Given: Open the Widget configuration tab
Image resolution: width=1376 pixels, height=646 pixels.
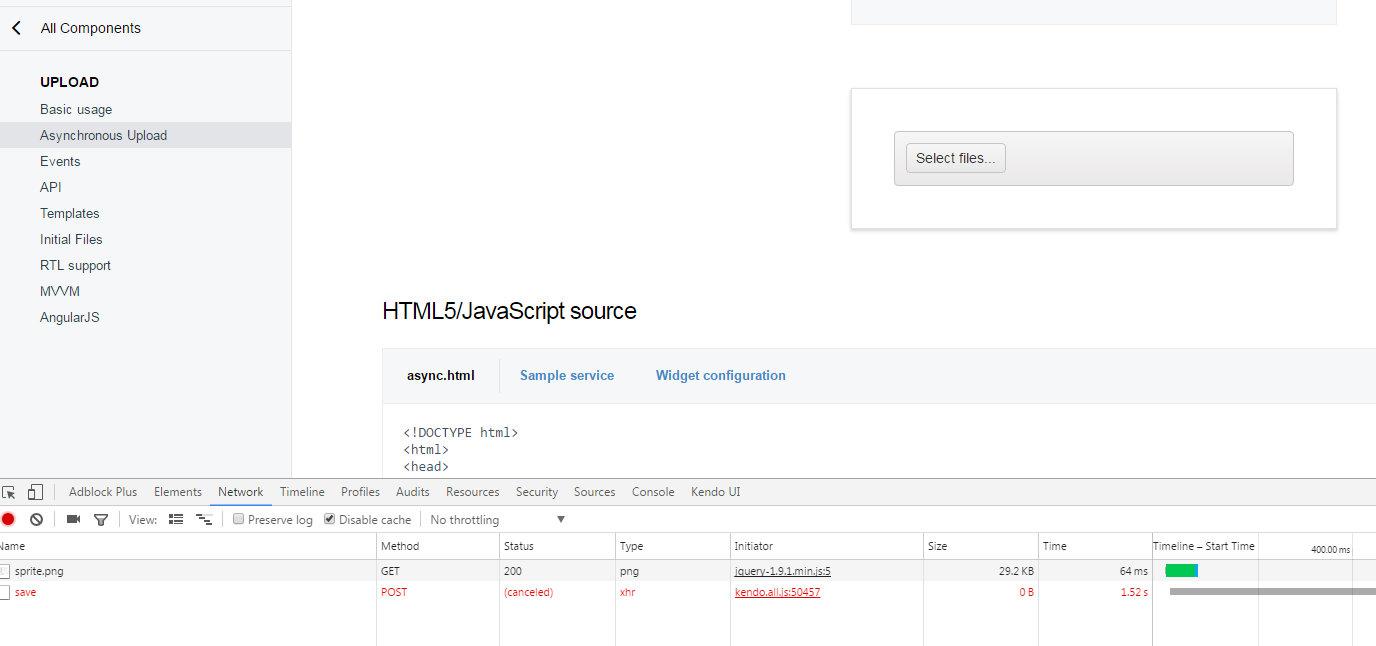Looking at the screenshot, I should pos(720,376).
